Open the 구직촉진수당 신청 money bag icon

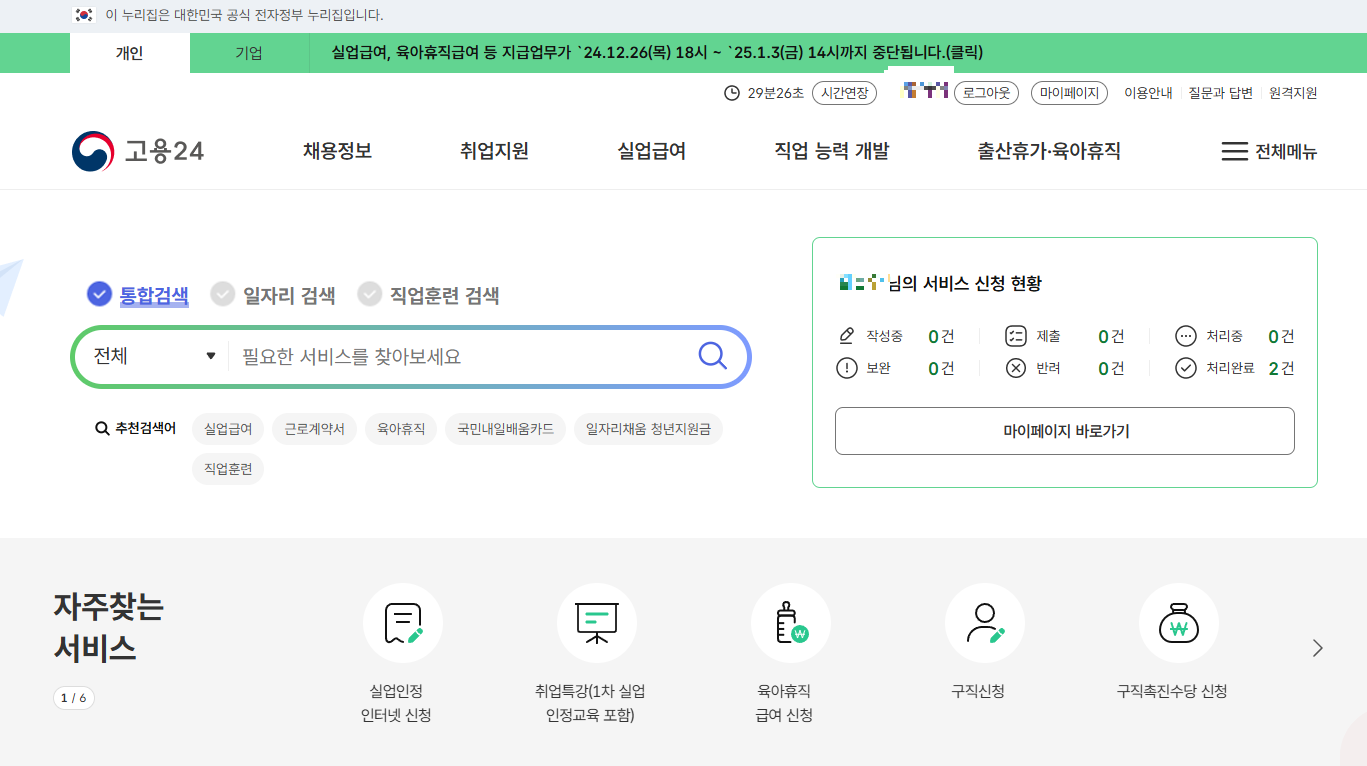point(1179,623)
